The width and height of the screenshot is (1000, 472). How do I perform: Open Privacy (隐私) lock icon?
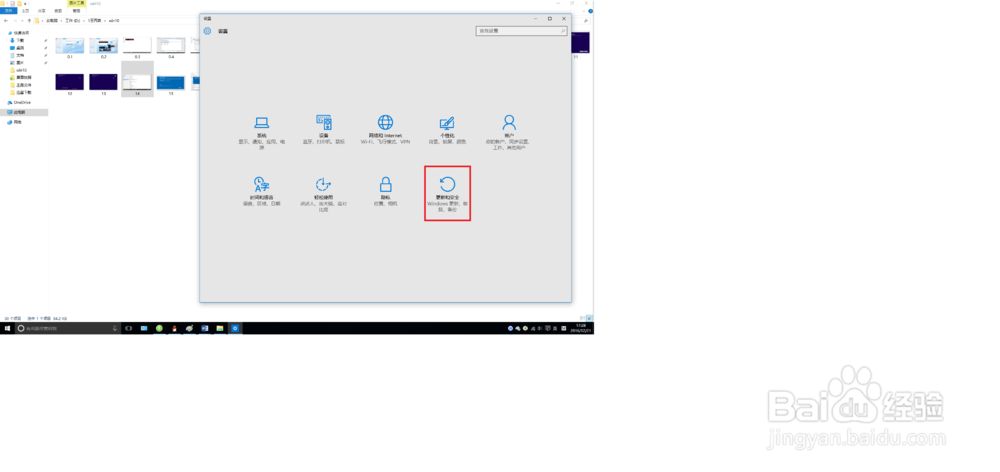(385, 185)
